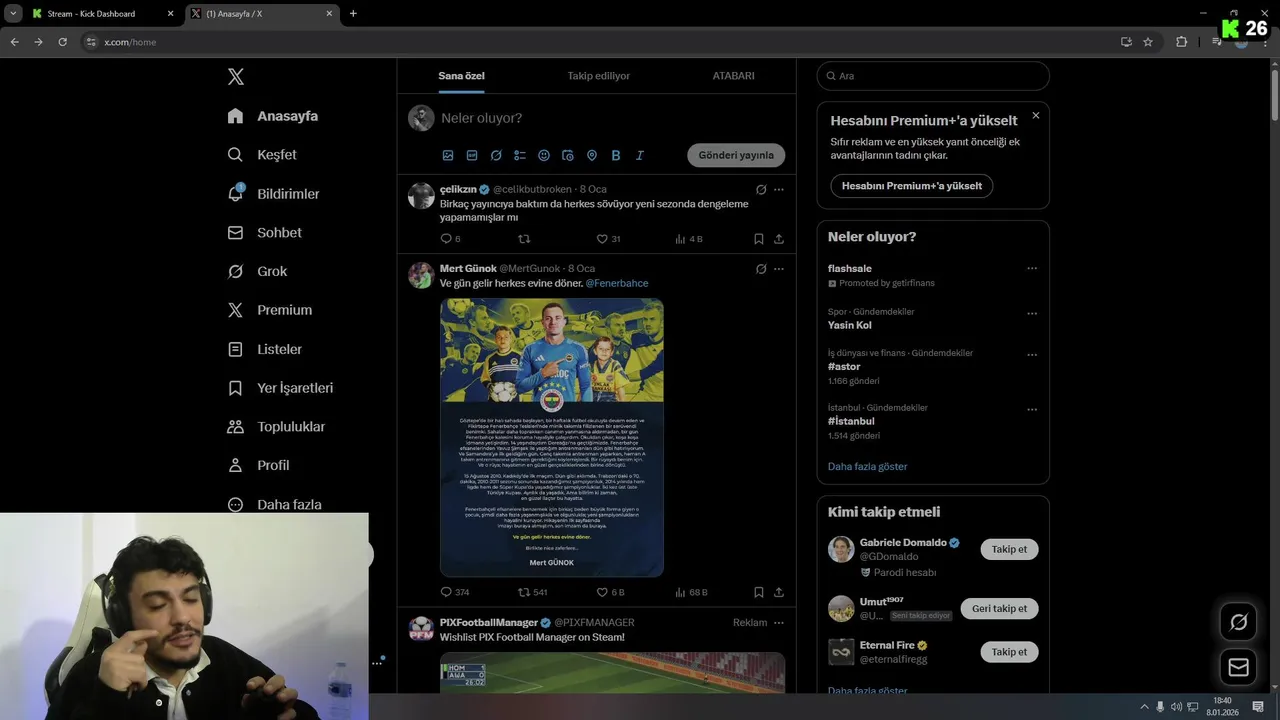Click Grok explain icon on çelikzın's post

pos(761,189)
